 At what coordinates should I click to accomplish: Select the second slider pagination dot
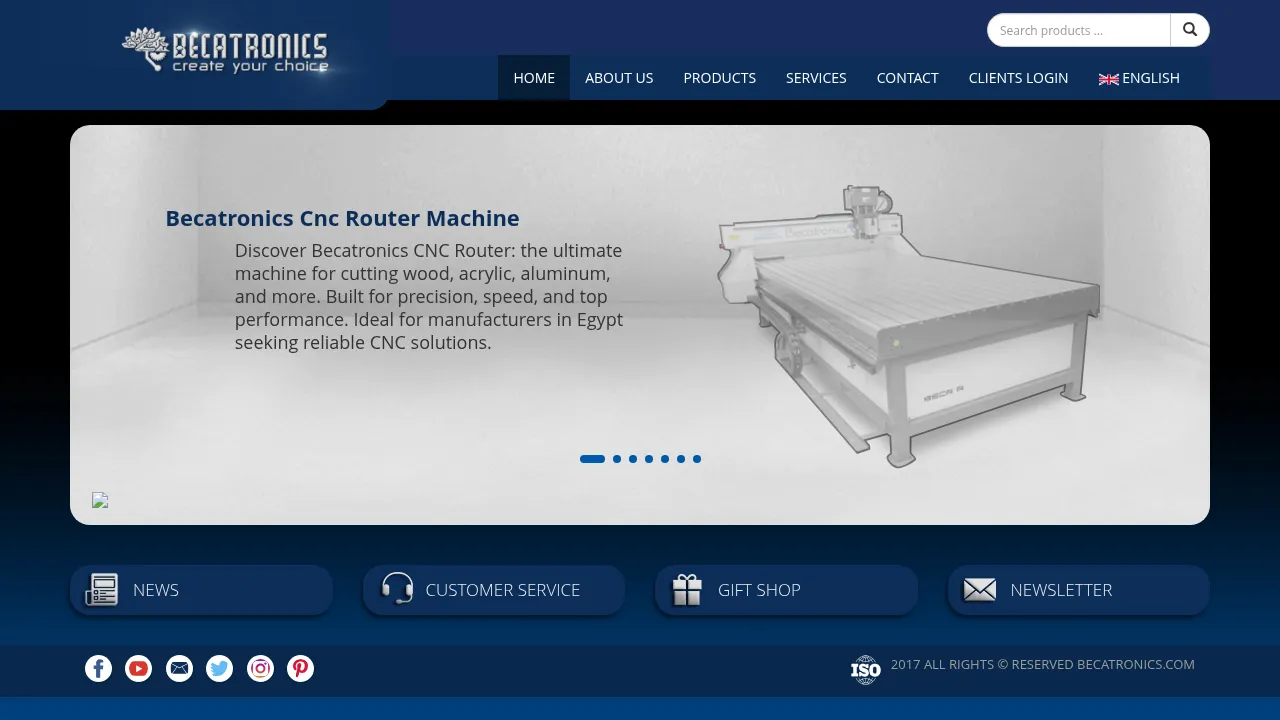[617, 459]
